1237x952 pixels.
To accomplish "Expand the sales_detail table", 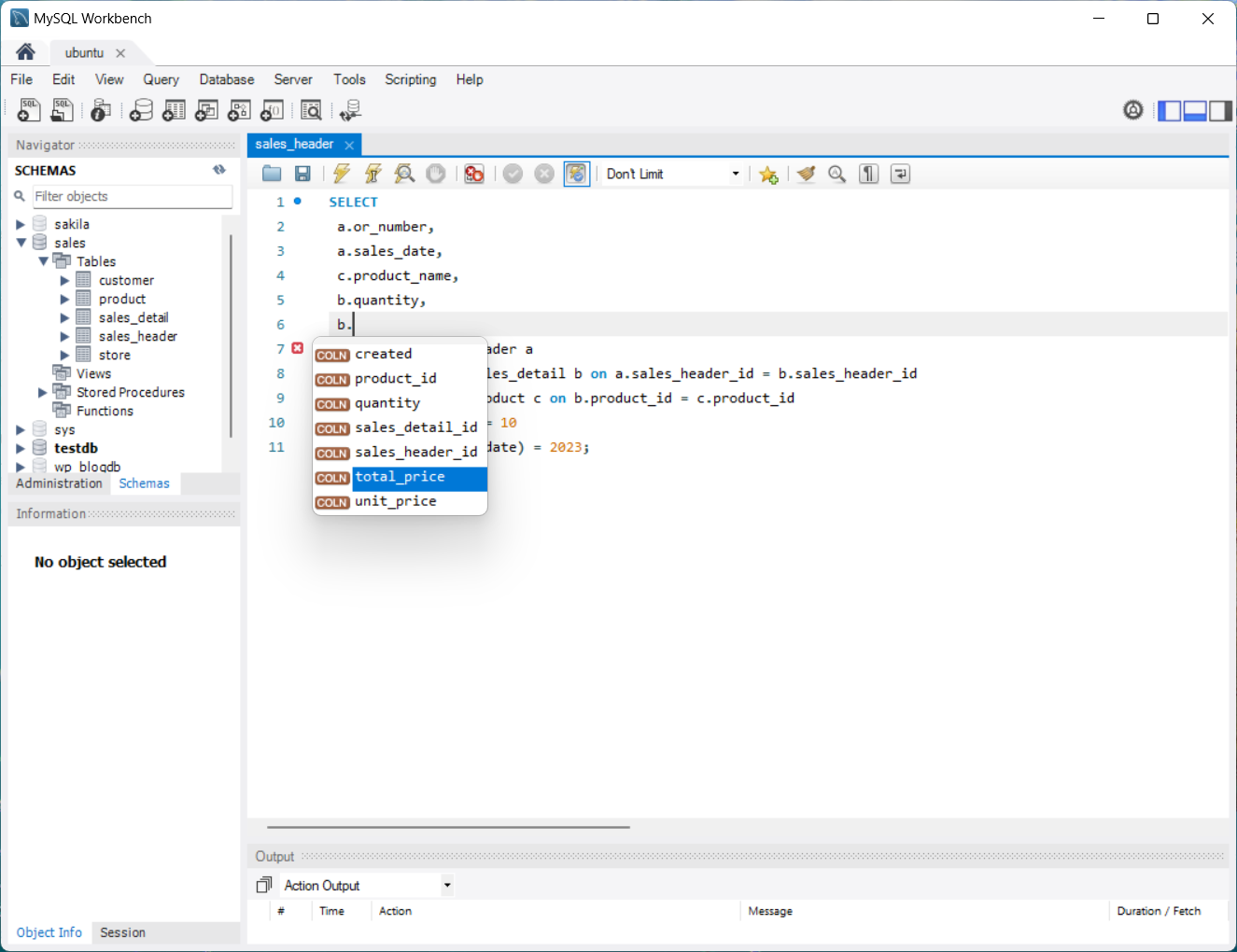I will (x=64, y=317).
